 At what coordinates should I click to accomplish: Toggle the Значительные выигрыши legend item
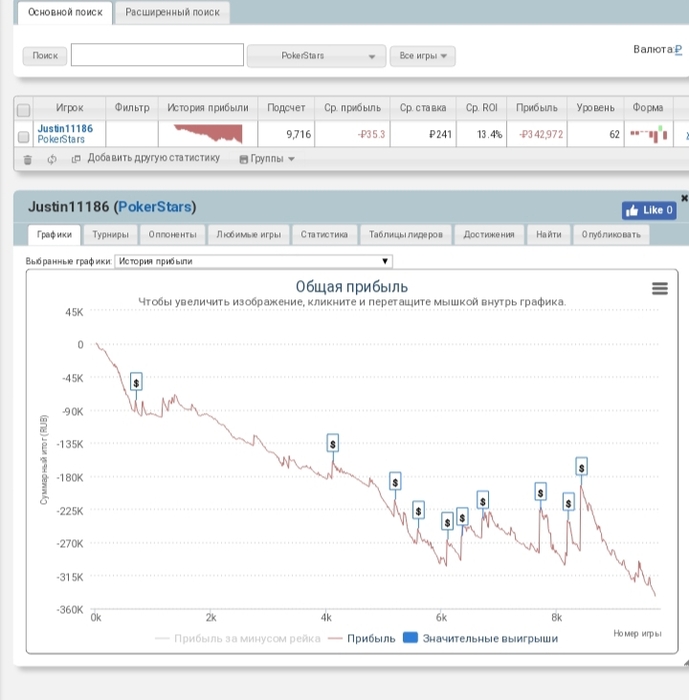(x=480, y=638)
